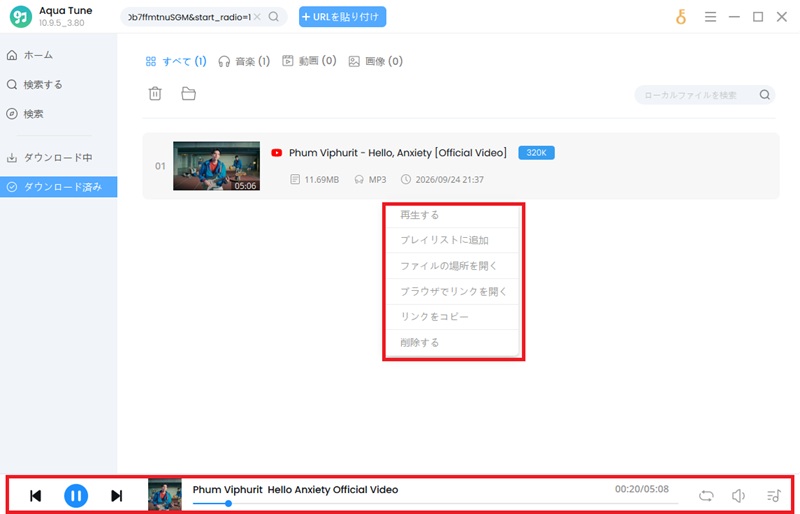Image resolution: width=800 pixels, height=514 pixels.
Task: Click the local search magnifier icon
Action: [x=765, y=95]
